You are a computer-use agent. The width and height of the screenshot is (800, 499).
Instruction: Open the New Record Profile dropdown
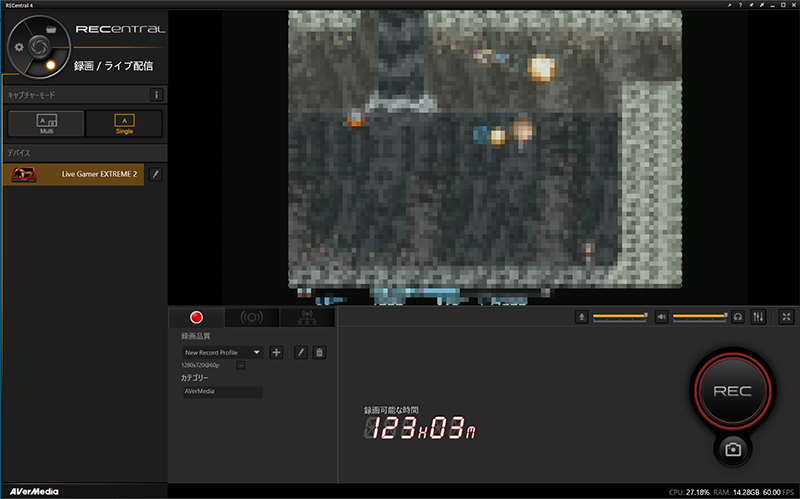(223, 352)
